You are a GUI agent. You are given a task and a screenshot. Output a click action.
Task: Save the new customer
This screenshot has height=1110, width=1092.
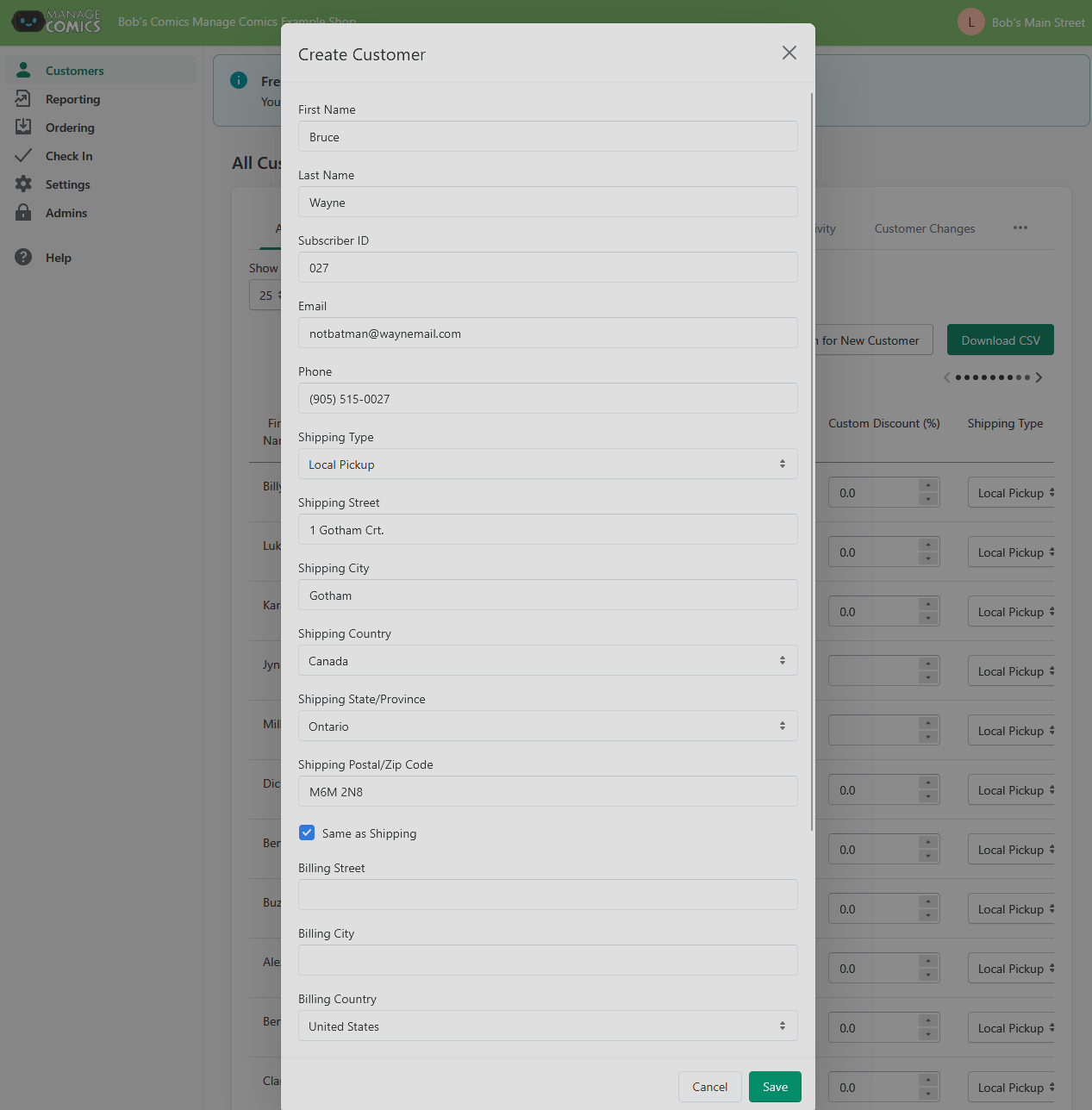(x=775, y=1087)
